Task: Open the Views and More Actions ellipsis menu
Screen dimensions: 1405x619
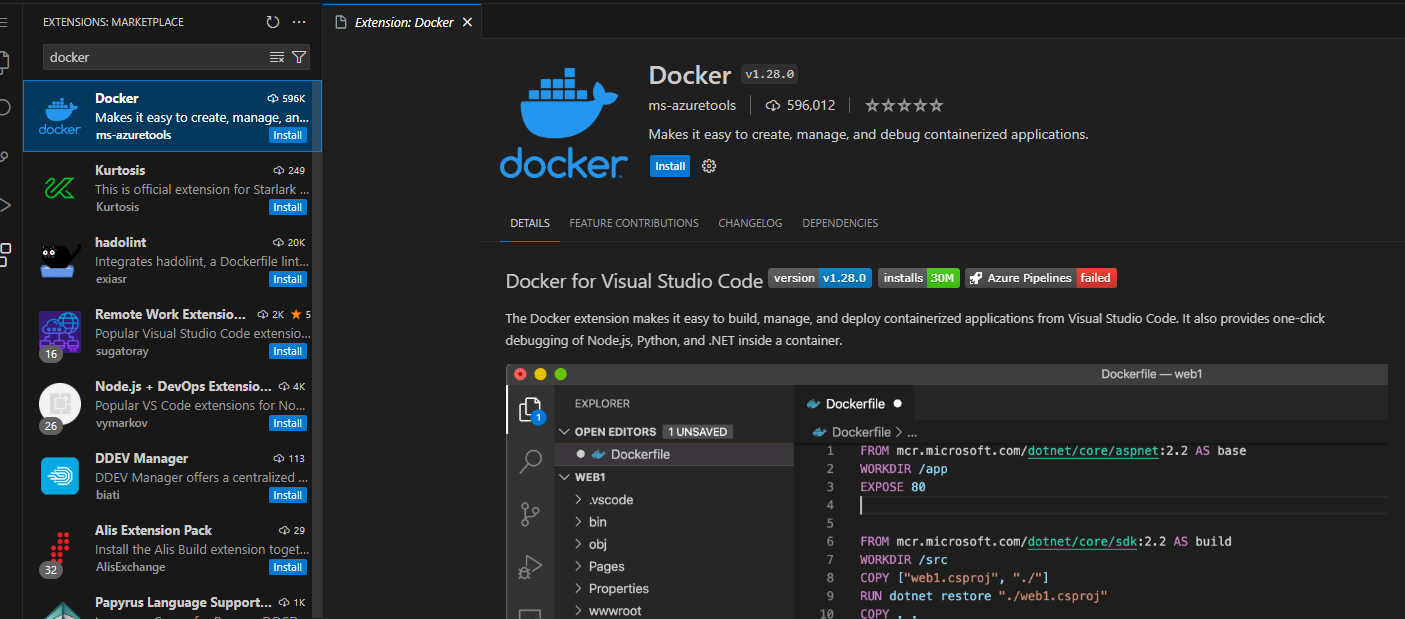Action: tap(299, 22)
